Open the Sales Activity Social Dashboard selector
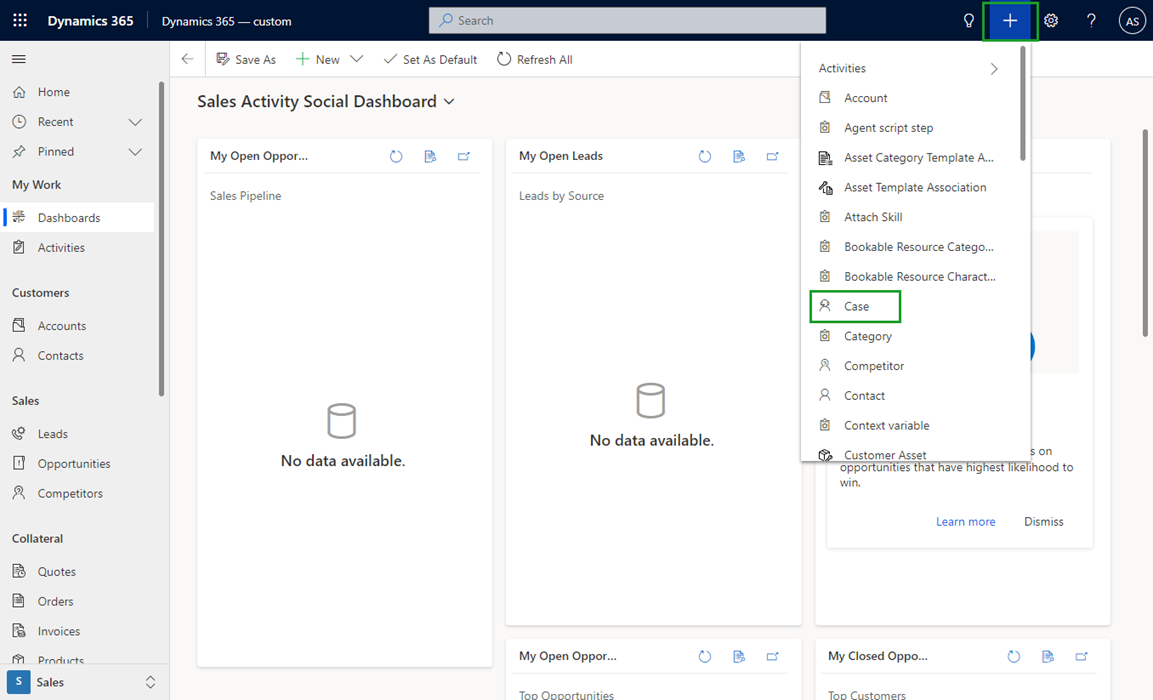Viewport: 1153px width, 700px height. [448, 101]
